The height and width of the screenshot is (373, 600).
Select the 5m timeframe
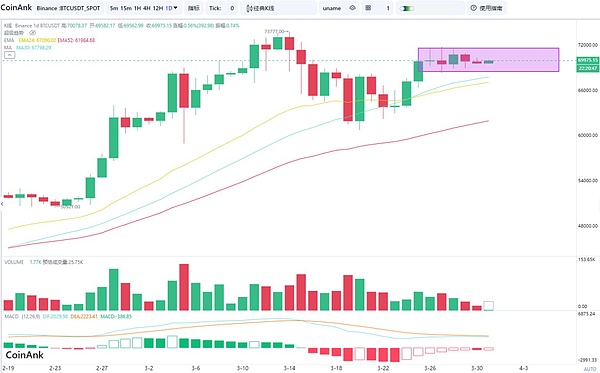tap(114, 8)
